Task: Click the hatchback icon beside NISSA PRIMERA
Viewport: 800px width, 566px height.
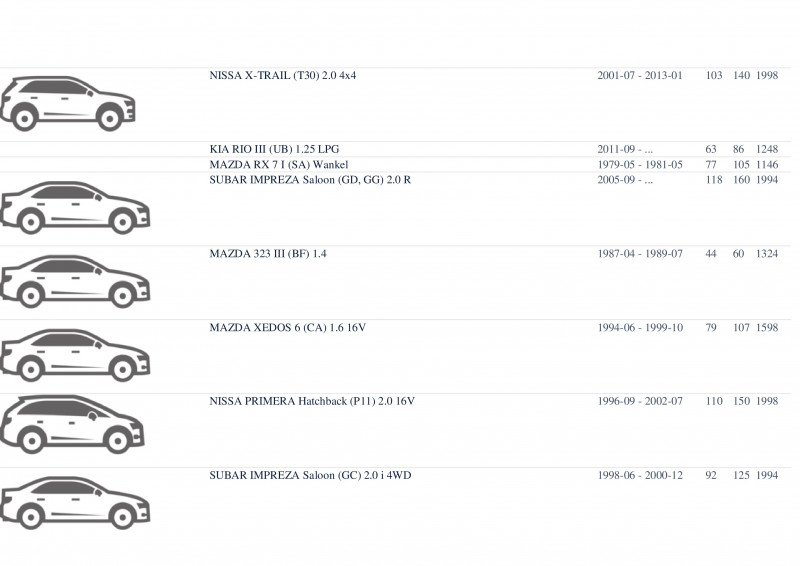Action: point(72,425)
